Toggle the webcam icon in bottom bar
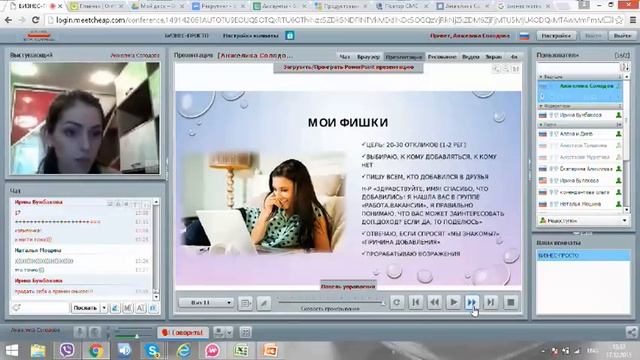This screenshot has width=640, height=360. click(x=95, y=333)
